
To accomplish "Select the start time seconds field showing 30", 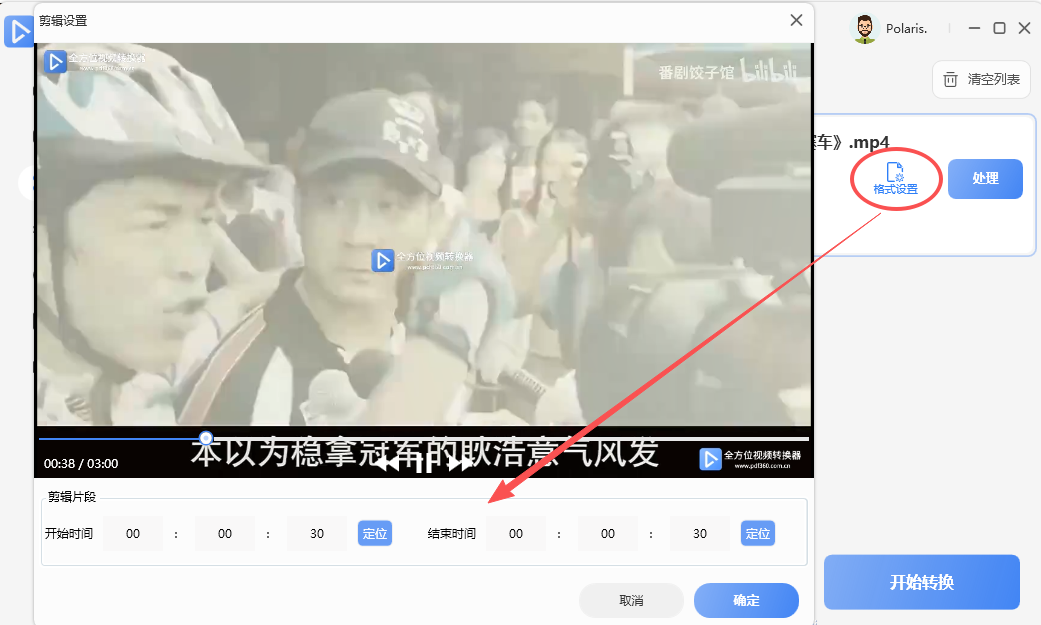I will 316,533.
